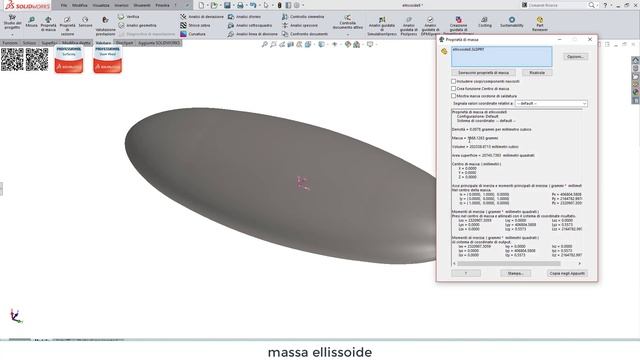Click the Volume value line in results
Viewport: 640px width, 360px height.
485,147
